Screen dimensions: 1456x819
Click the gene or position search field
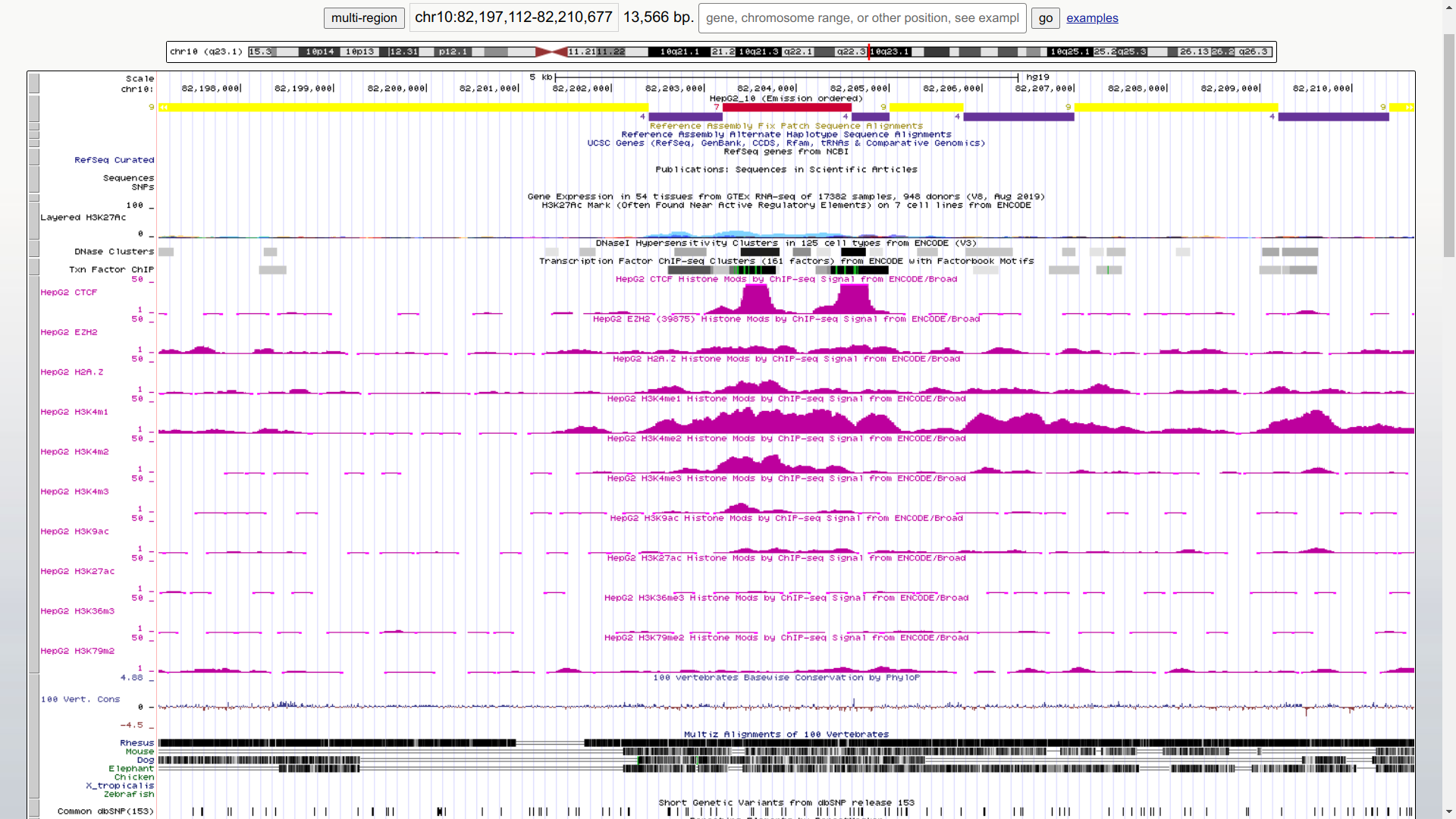pos(862,18)
